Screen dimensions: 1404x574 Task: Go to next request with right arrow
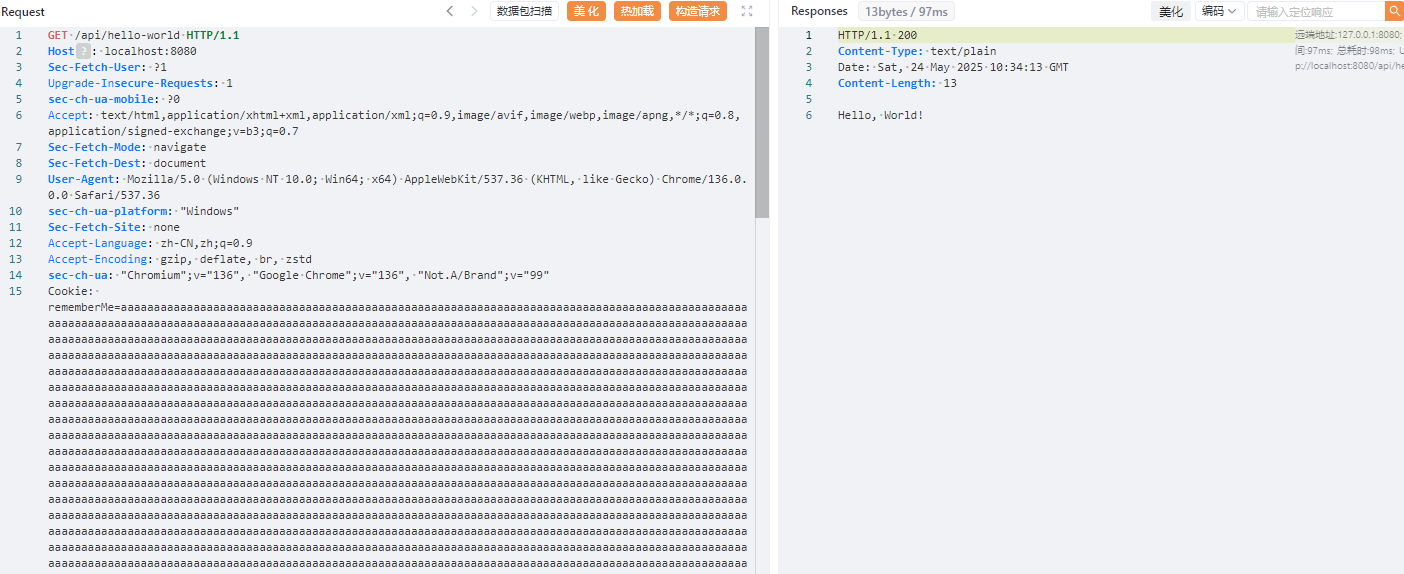point(474,11)
